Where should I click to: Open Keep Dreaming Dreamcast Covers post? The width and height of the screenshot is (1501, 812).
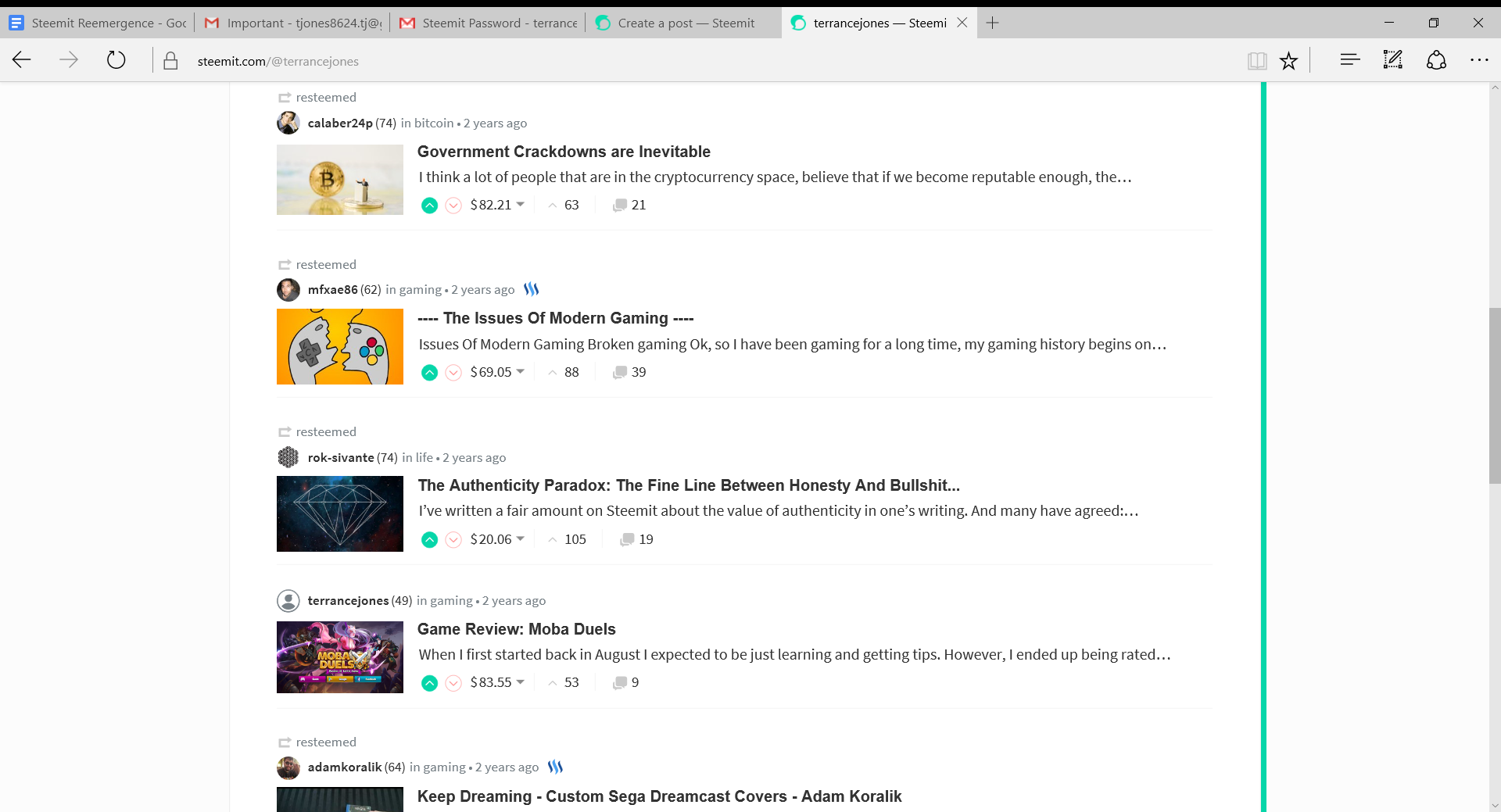click(x=659, y=796)
